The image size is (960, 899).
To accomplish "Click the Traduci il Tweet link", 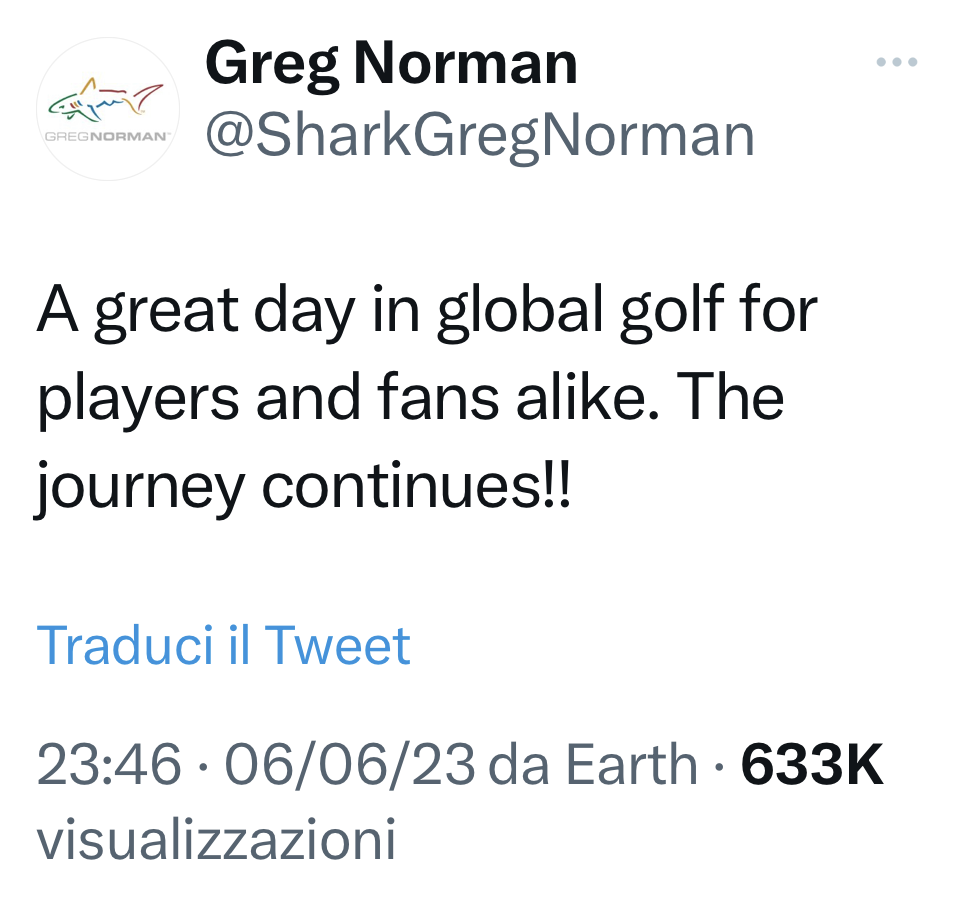I will click(x=223, y=645).
